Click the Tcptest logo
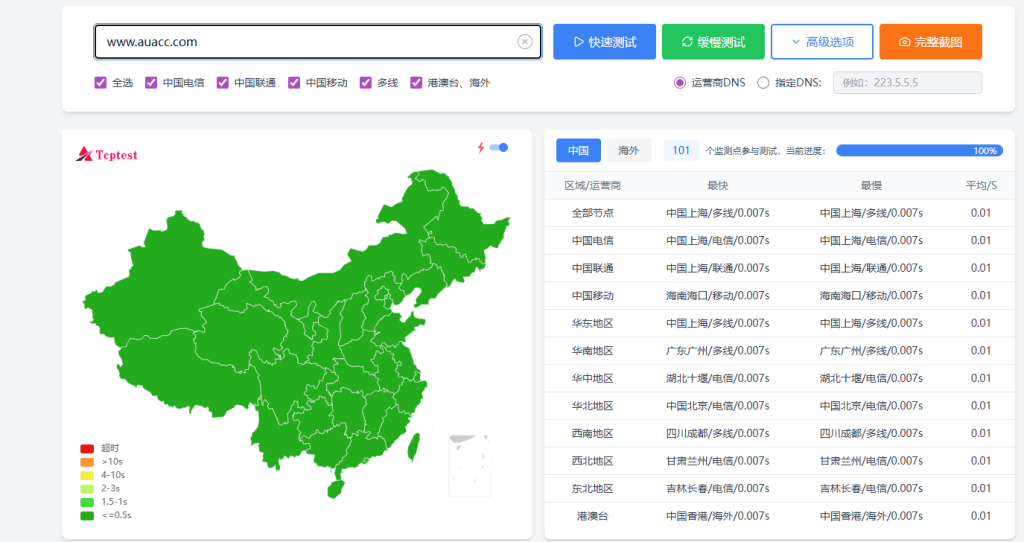 [106, 154]
